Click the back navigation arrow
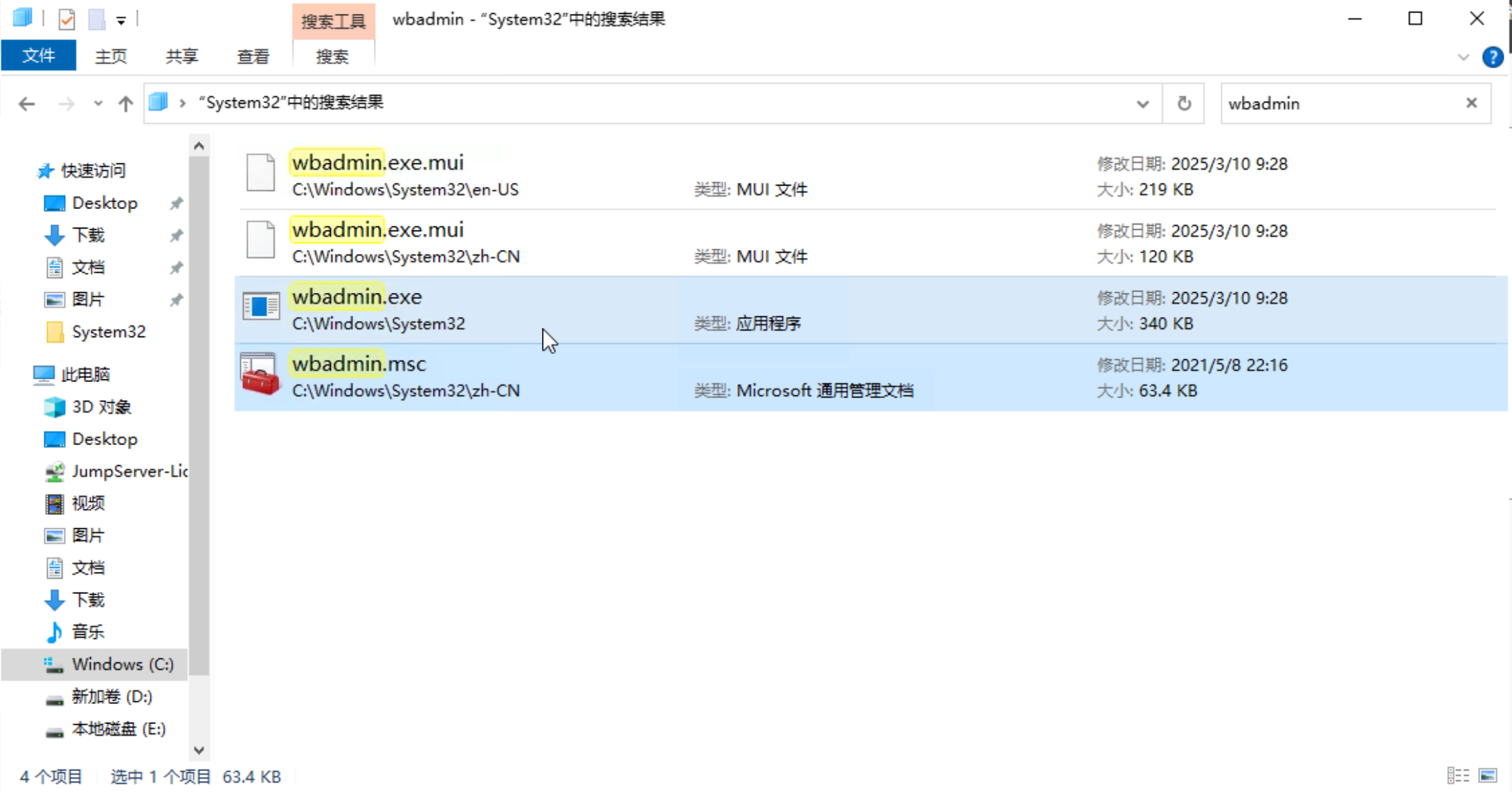The image size is (1512, 792). coord(26,104)
